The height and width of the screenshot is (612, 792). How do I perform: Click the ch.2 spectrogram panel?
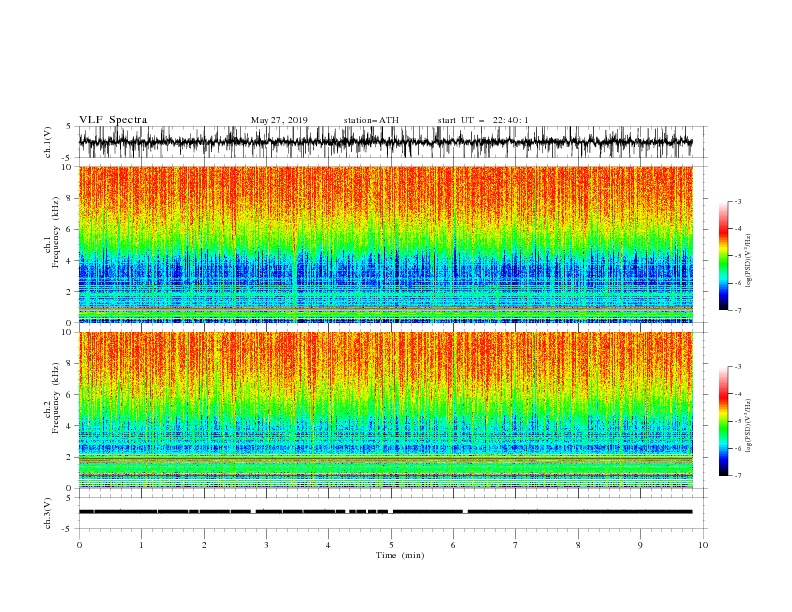pyautogui.click(x=386, y=410)
